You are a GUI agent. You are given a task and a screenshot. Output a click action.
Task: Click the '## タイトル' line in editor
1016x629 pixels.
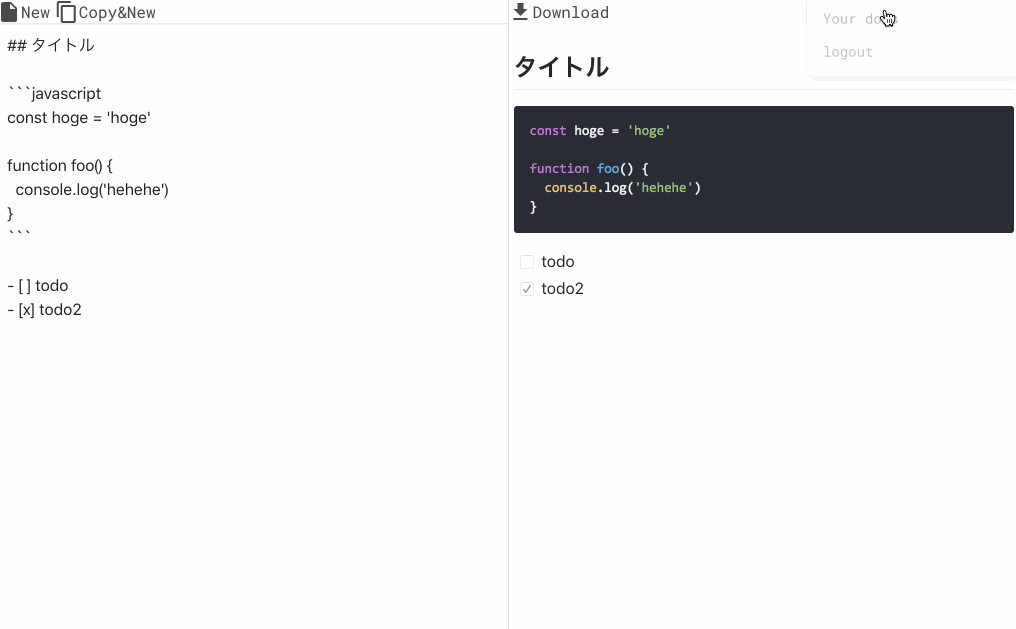pos(51,45)
